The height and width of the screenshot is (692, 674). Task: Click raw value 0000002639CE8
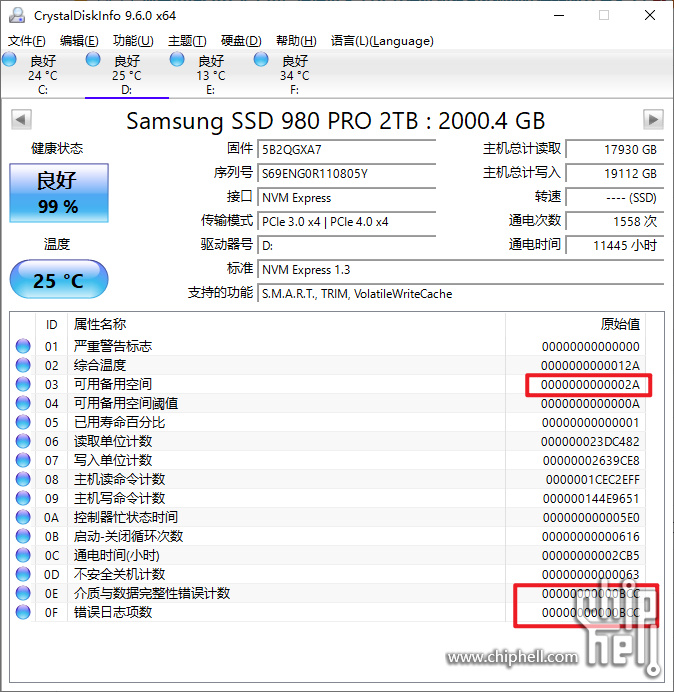[591, 460]
